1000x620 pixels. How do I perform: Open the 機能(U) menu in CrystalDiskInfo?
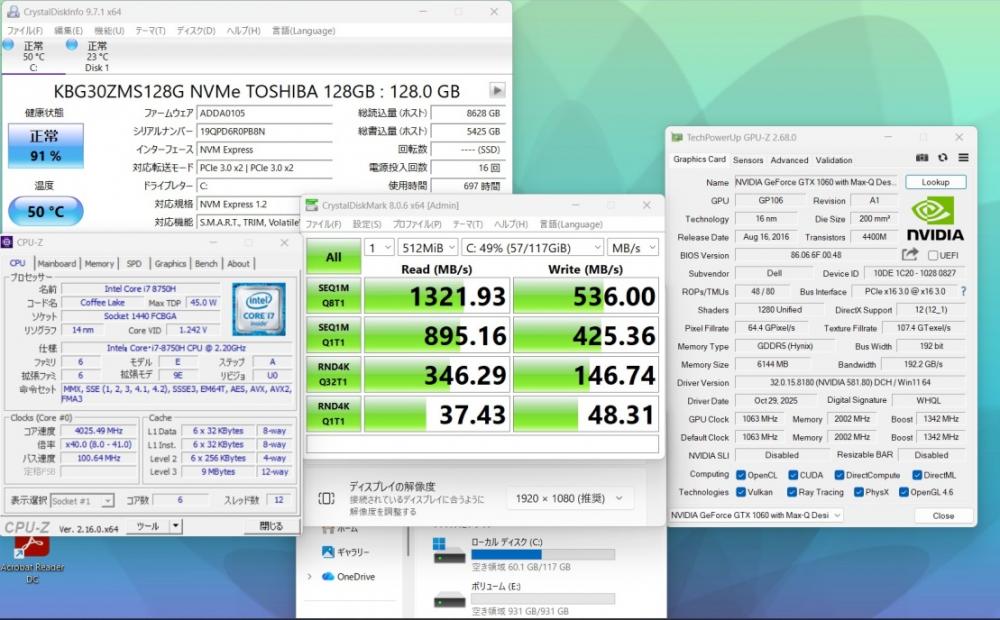point(109,31)
